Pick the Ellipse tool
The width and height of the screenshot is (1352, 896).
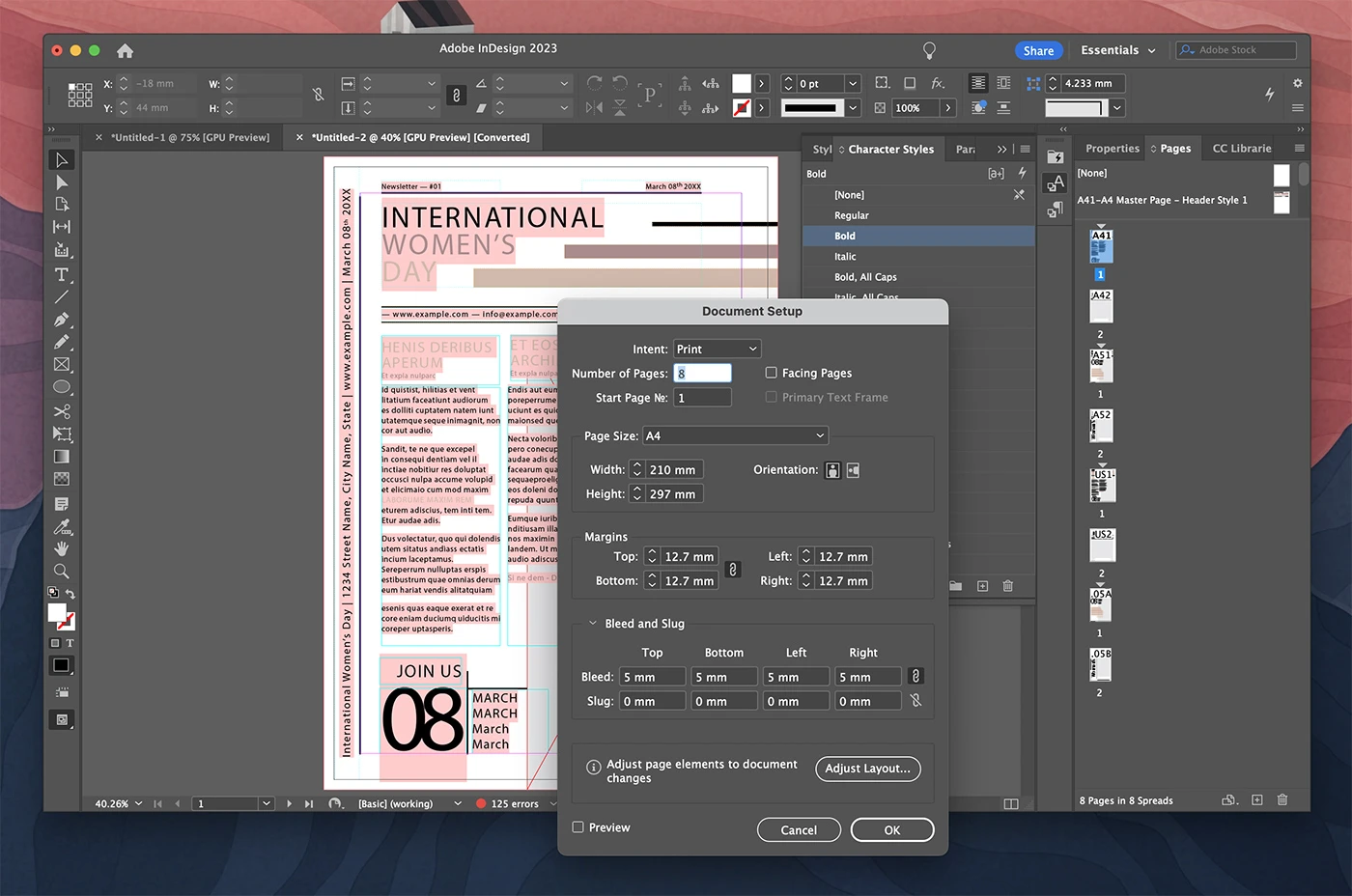62,387
